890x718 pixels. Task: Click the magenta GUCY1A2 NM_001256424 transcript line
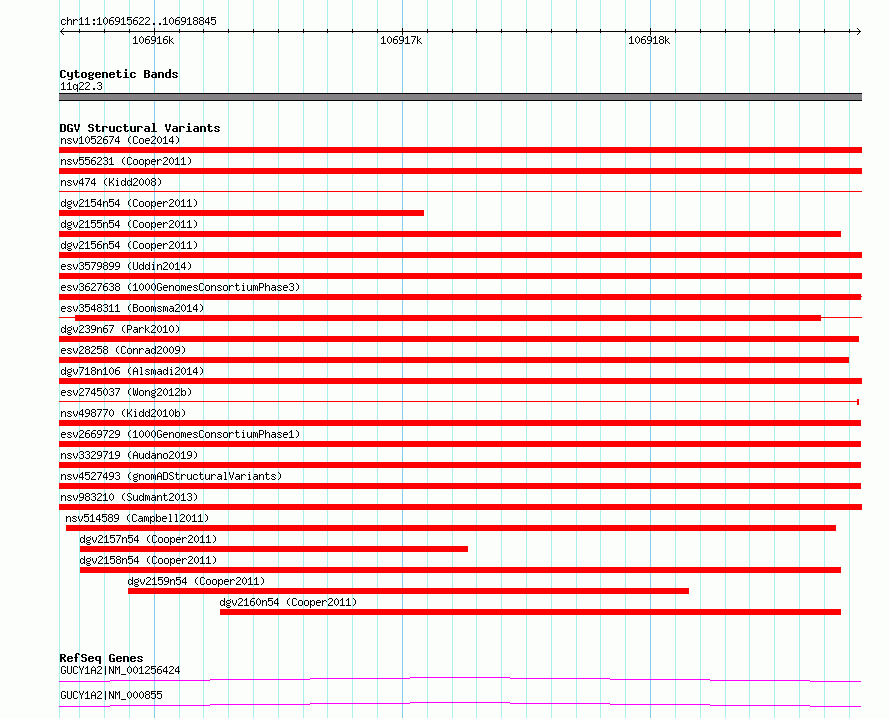(460, 679)
